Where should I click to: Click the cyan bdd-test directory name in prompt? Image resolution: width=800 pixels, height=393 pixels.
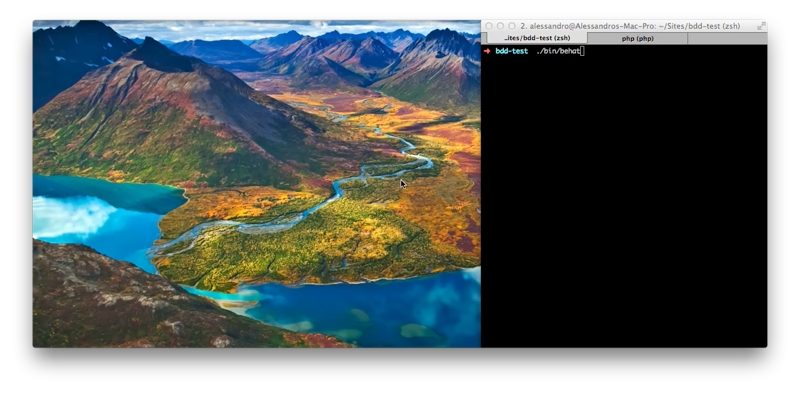(511, 51)
